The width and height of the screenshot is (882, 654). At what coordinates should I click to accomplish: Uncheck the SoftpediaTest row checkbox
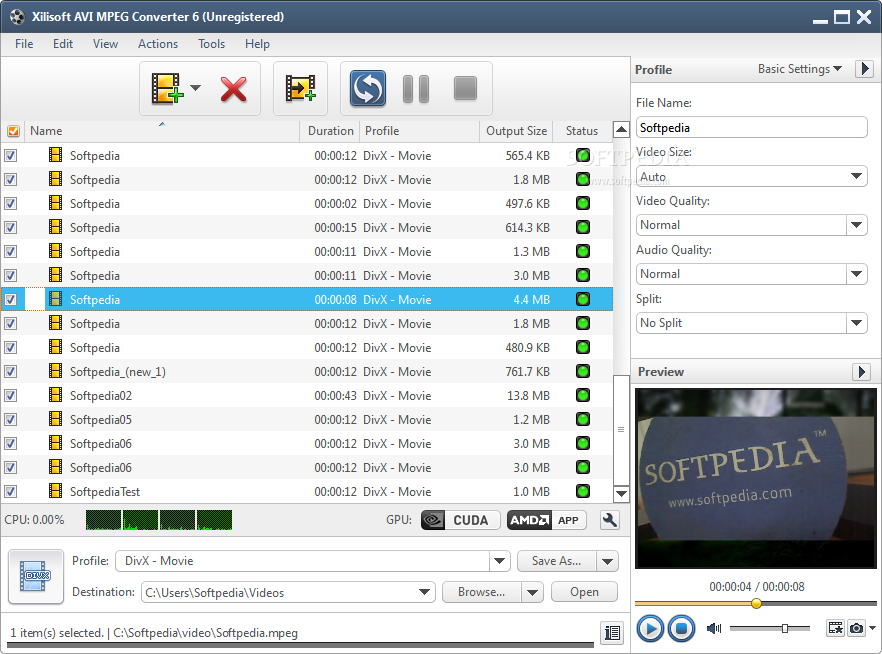point(11,491)
